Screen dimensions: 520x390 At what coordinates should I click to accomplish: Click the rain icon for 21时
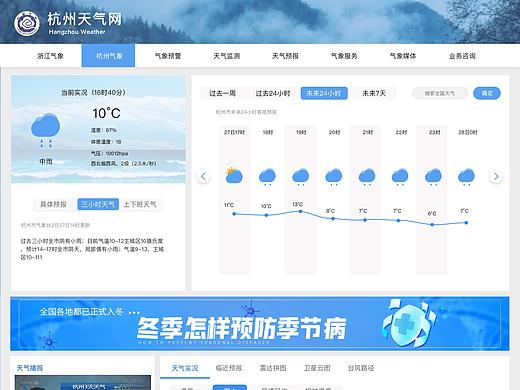coord(367,176)
